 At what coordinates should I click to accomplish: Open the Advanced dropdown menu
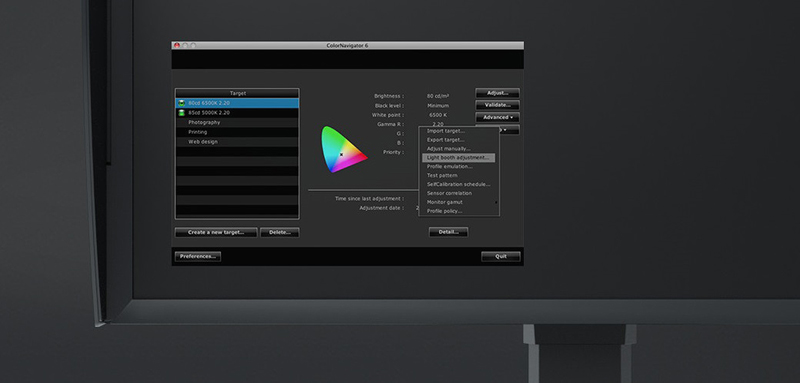click(x=497, y=117)
